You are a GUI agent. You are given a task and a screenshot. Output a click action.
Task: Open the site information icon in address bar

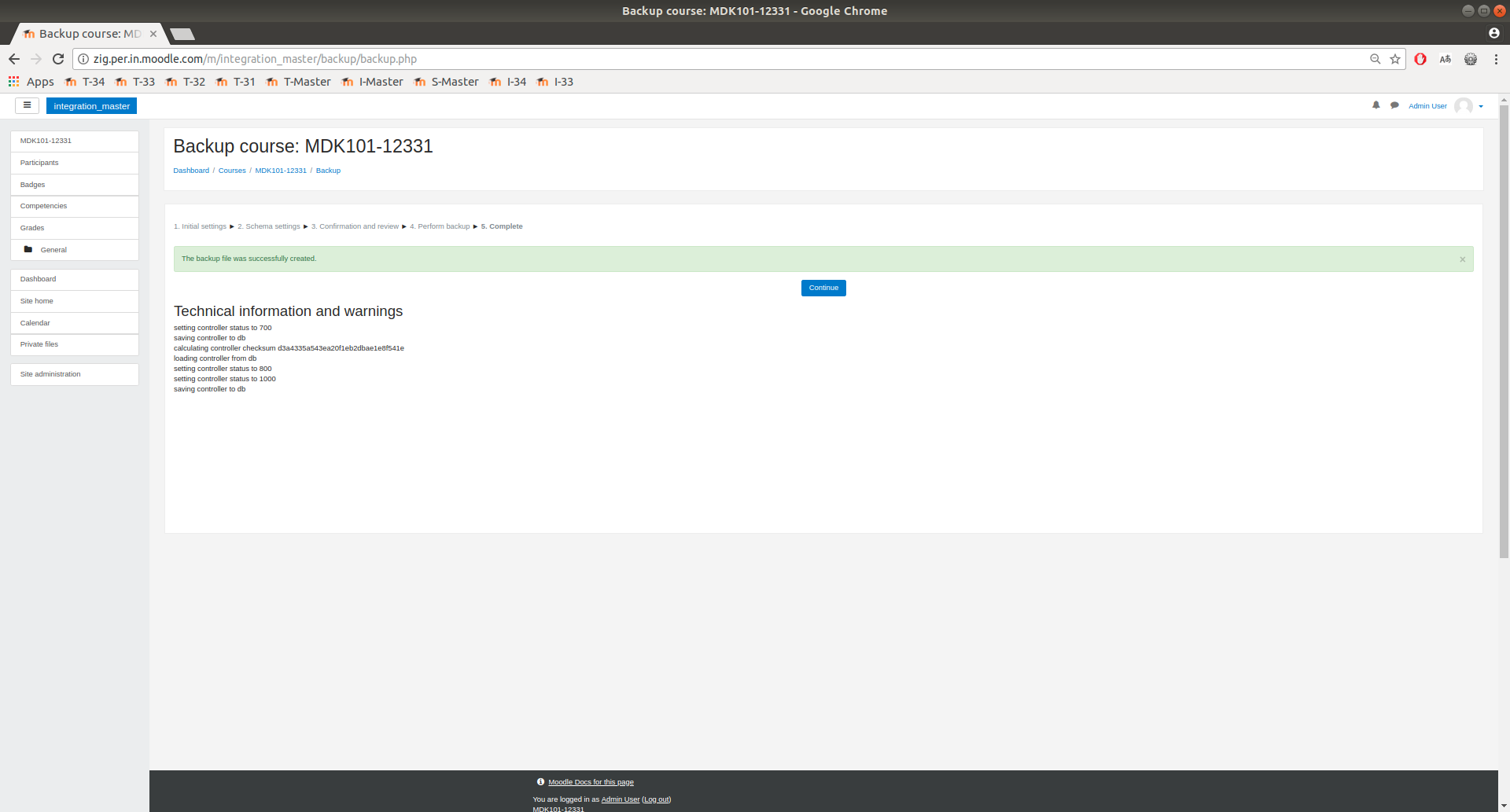(x=83, y=59)
